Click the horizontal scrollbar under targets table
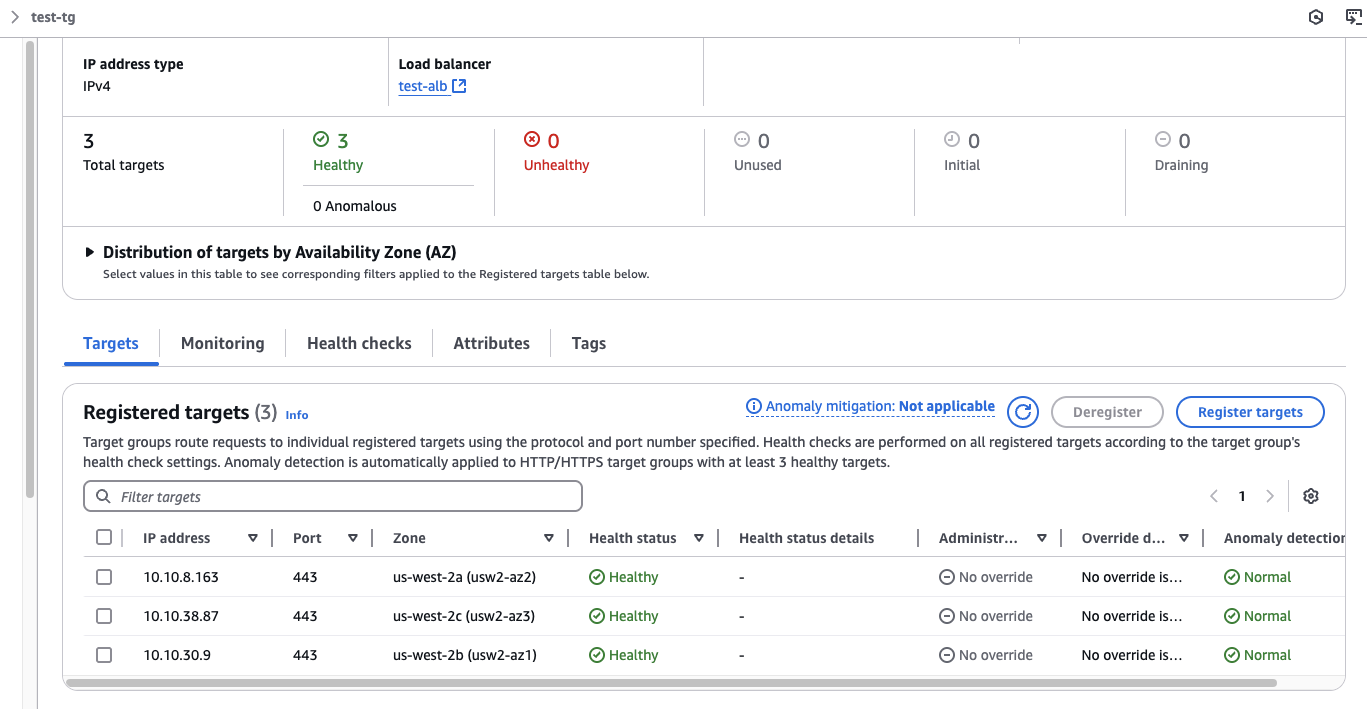The image size is (1367, 709). click(x=670, y=683)
